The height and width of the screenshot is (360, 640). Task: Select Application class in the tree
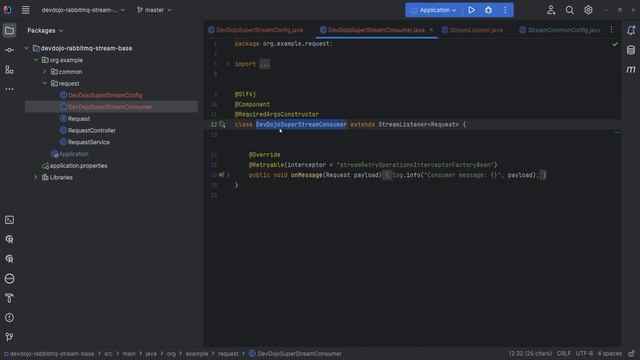point(74,154)
